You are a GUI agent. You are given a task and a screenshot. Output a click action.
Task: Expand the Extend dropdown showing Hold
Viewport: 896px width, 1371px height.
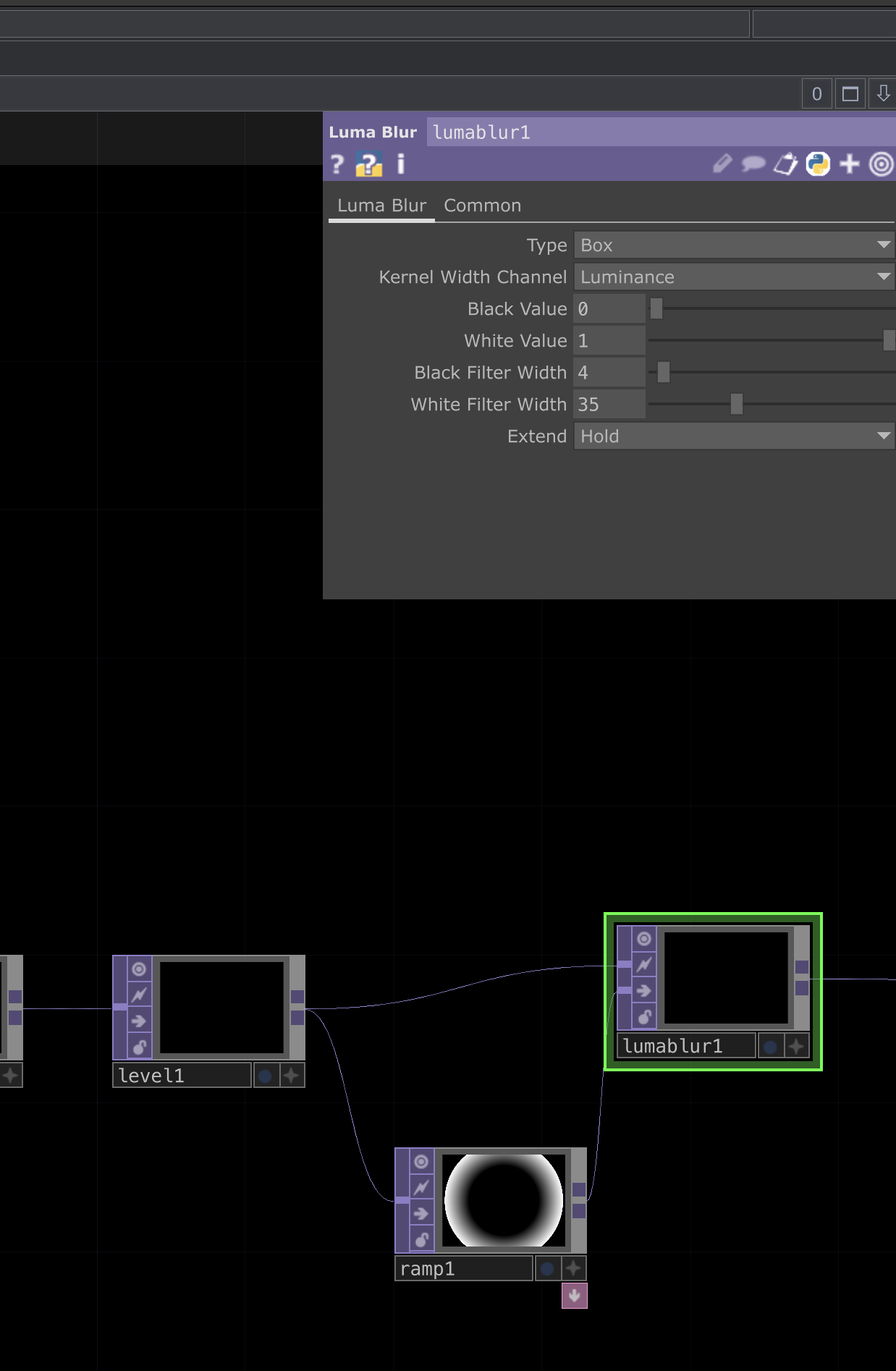[x=733, y=436]
